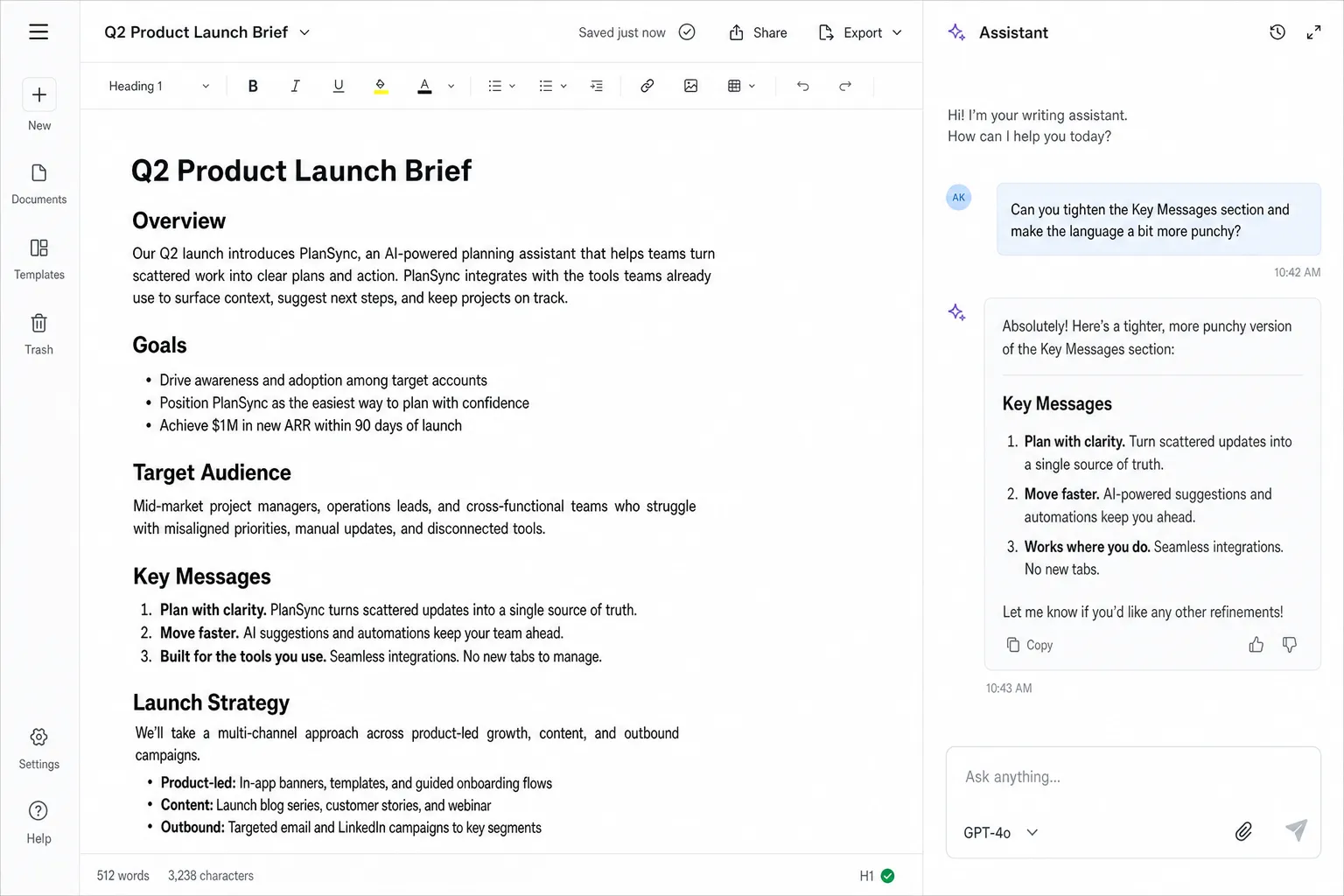This screenshot has height=896, width=1344.
Task: Toggle underline formatting
Action: (x=339, y=86)
